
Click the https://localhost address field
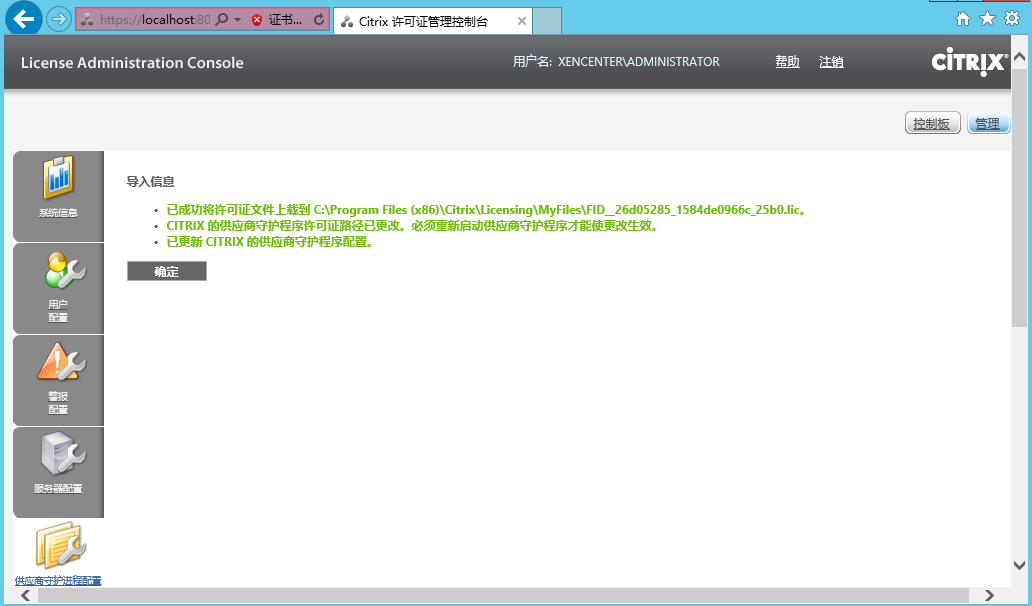[155, 20]
